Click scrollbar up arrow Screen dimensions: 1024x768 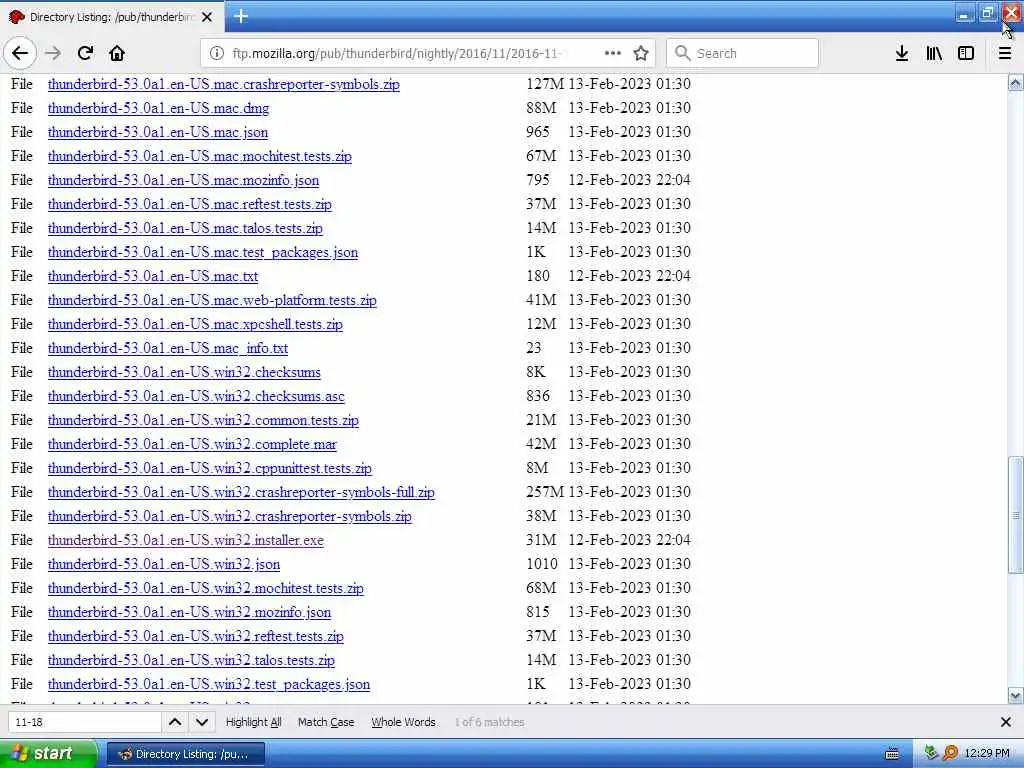pyautogui.click(x=1016, y=83)
